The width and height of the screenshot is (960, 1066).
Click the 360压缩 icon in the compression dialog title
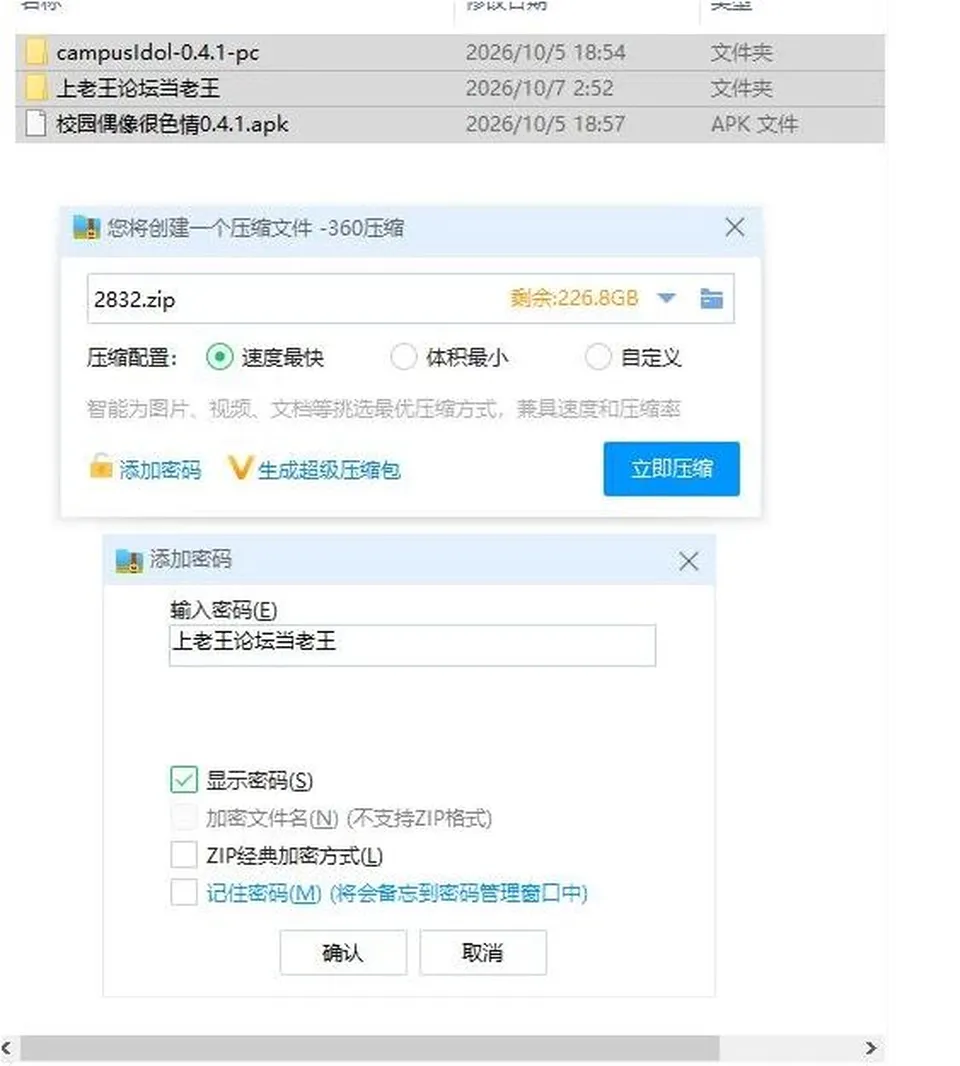click(x=86, y=227)
